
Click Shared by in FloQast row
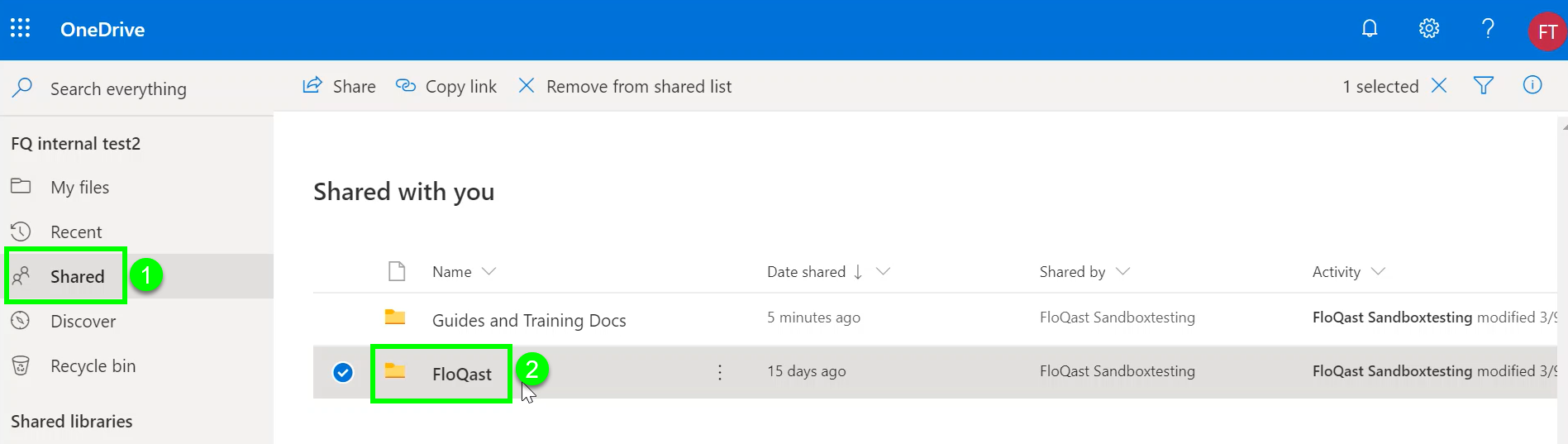[1117, 371]
